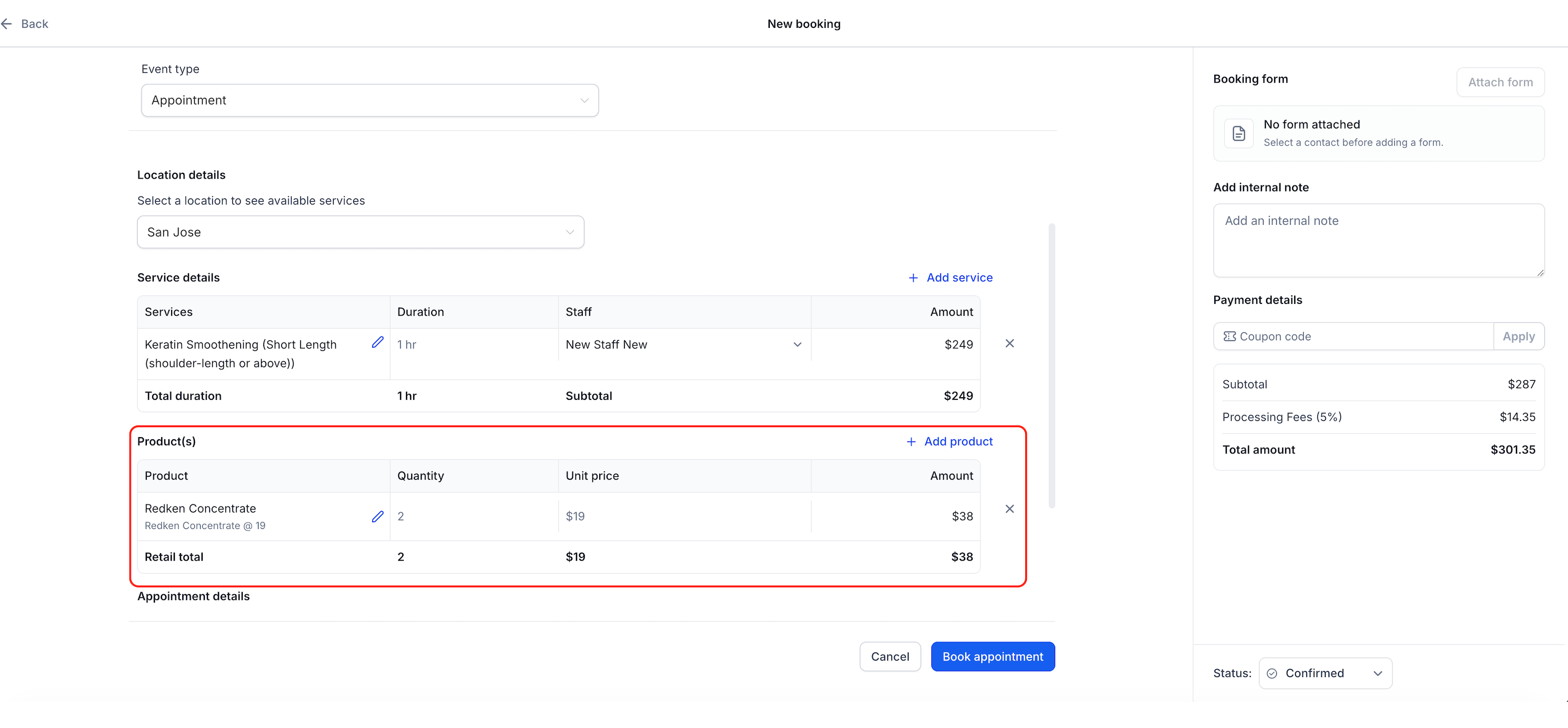Screen dimensions: 1568x728
Task: Click the $14.35 processing fee value
Action: pyautogui.click(x=1517, y=417)
